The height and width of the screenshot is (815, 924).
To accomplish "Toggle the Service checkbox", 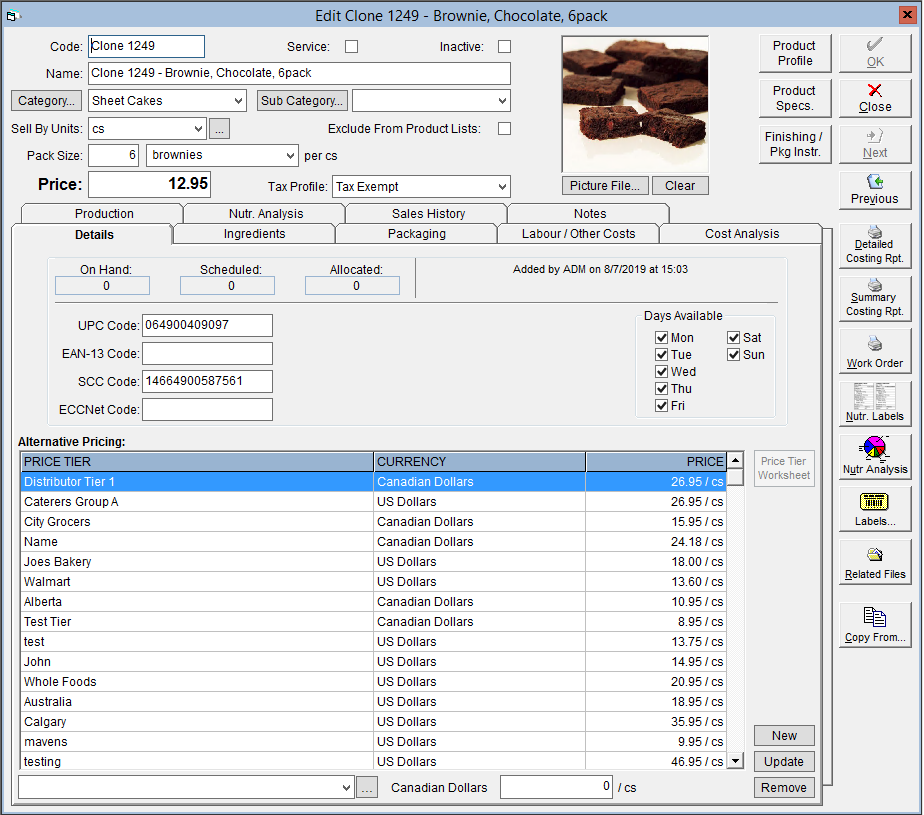I will point(351,47).
